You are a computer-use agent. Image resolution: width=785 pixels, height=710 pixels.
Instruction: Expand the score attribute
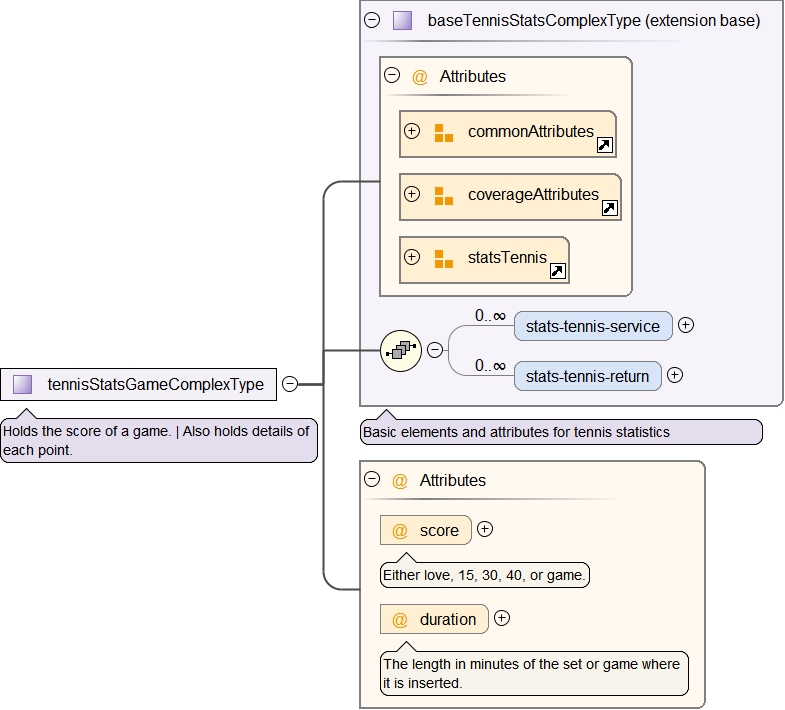485,529
